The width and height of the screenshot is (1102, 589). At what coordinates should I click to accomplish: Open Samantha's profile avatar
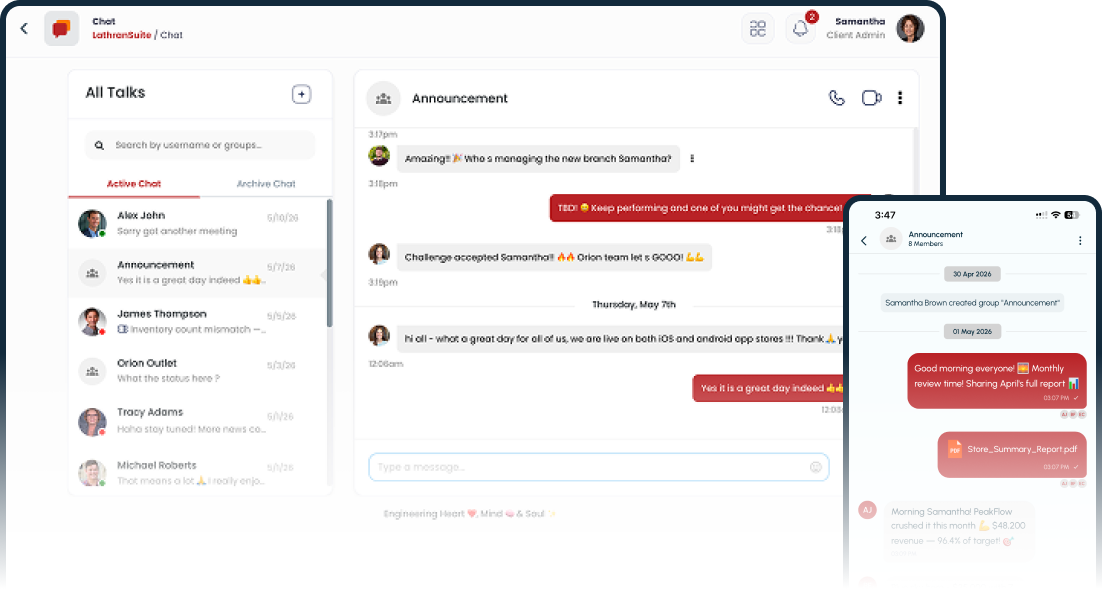point(910,29)
